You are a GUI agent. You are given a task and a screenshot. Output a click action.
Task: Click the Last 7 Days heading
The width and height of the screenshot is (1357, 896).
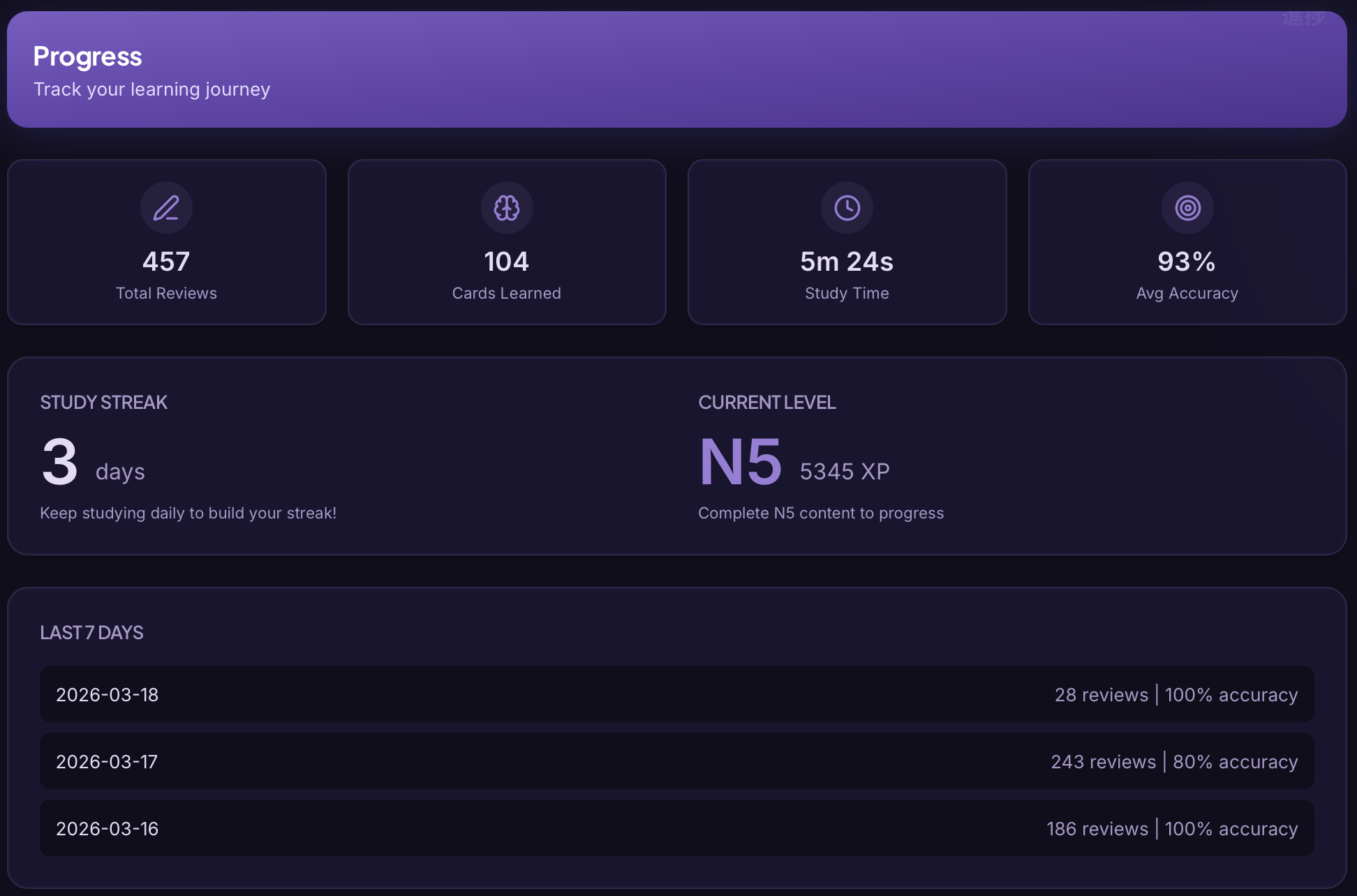[91, 632]
